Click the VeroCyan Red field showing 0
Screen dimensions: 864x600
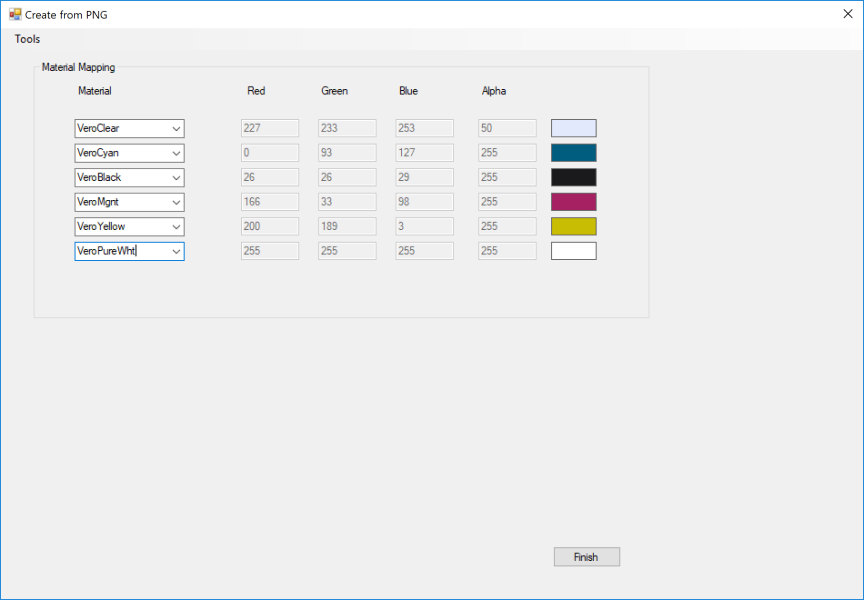coord(270,153)
